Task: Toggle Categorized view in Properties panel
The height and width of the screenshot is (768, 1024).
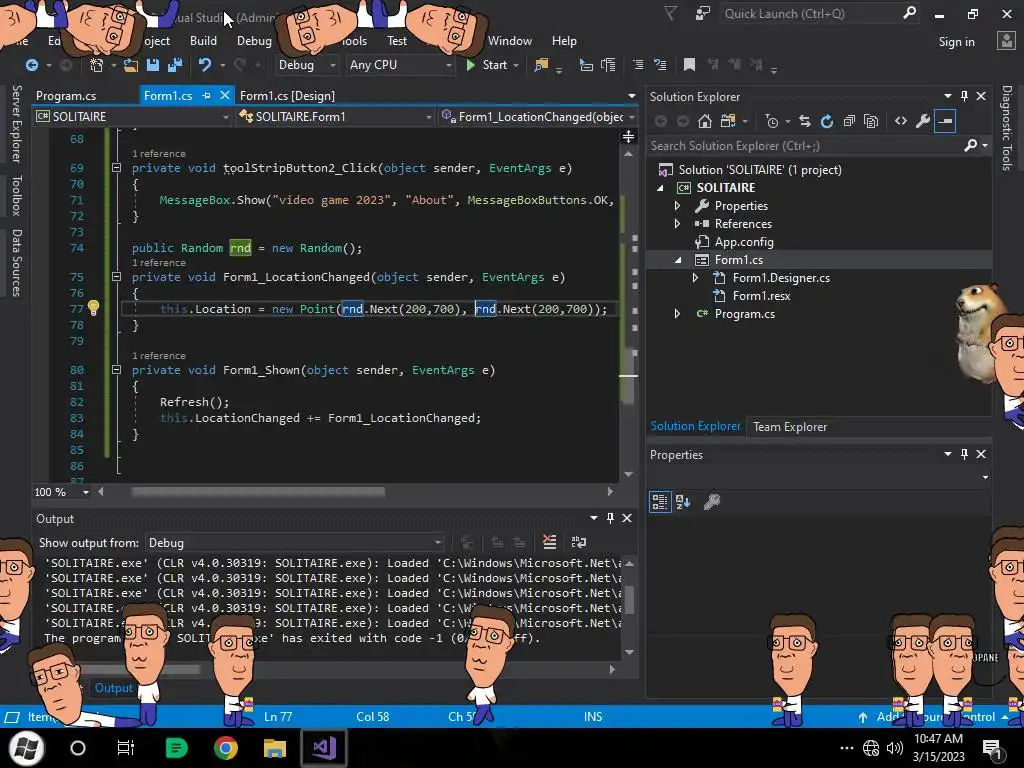Action: pyautogui.click(x=660, y=502)
